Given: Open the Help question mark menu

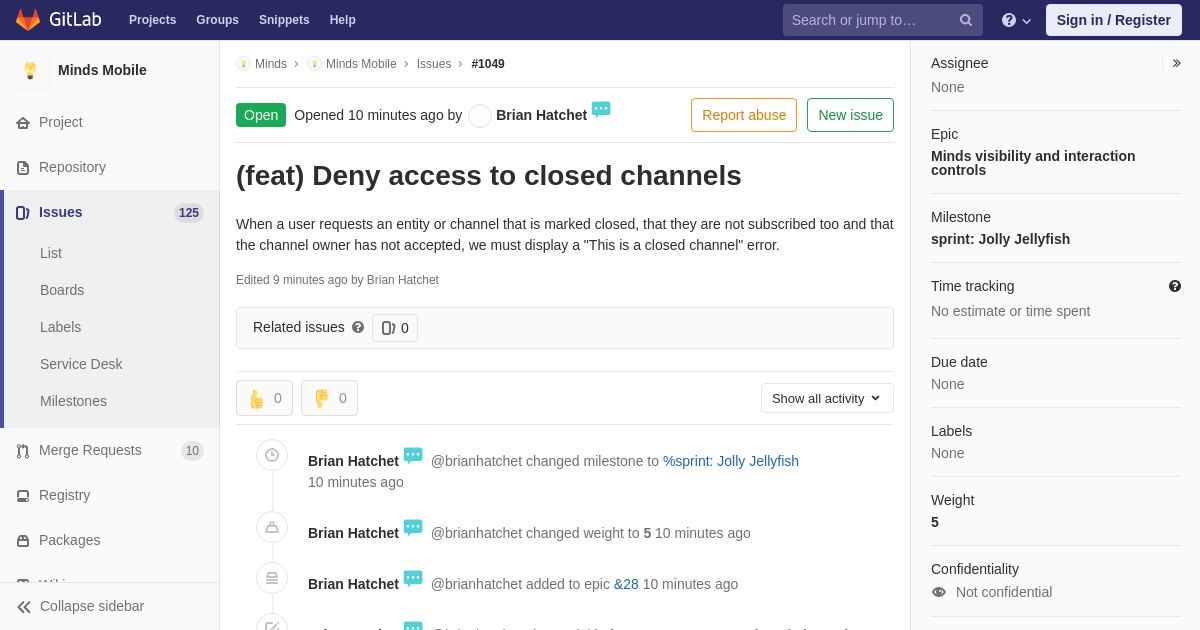Looking at the screenshot, I should (x=1016, y=20).
